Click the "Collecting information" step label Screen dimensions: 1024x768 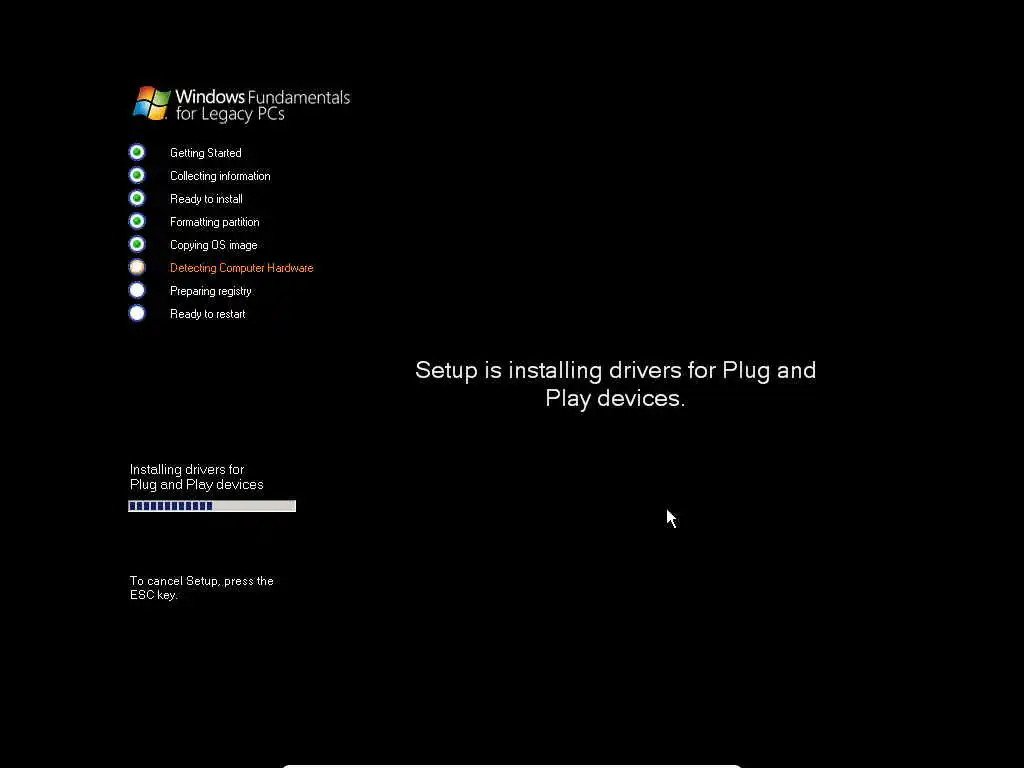click(x=220, y=176)
